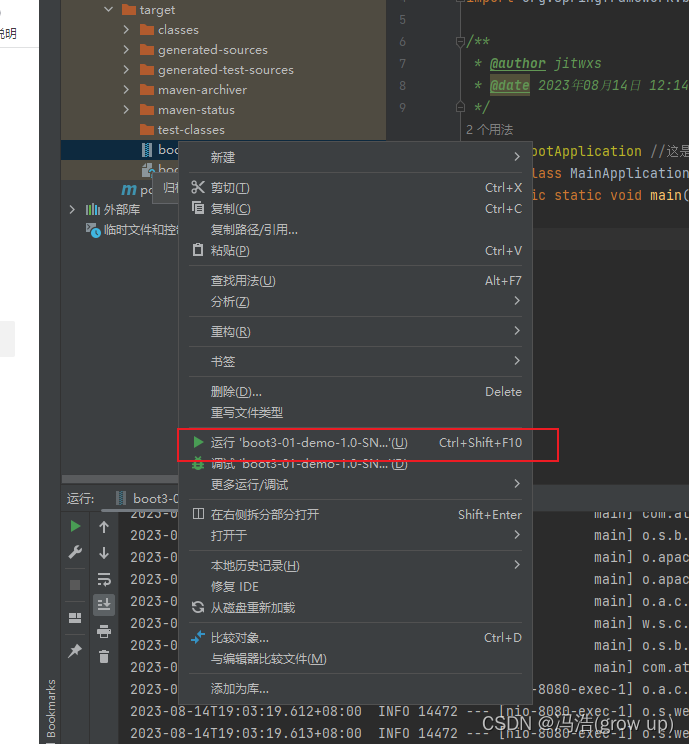Choose 查找用法(U) menu item
The image size is (689, 744).
click(355, 280)
